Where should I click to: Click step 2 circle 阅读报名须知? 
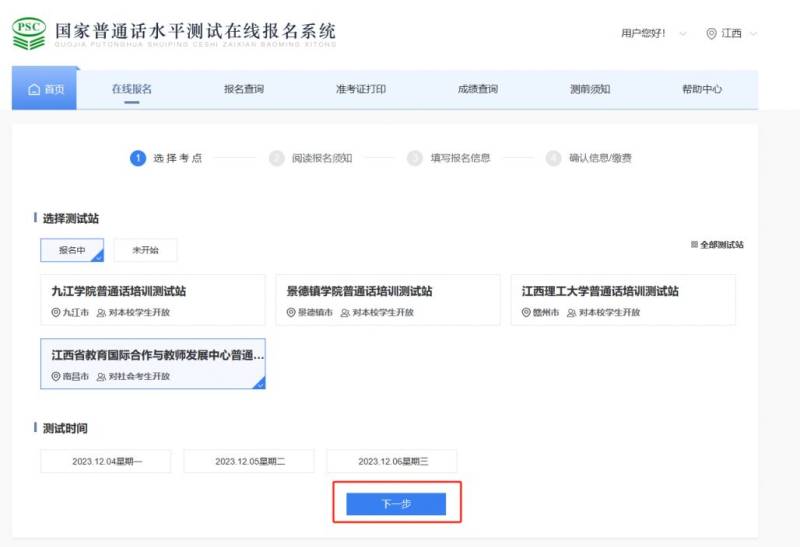(x=277, y=158)
